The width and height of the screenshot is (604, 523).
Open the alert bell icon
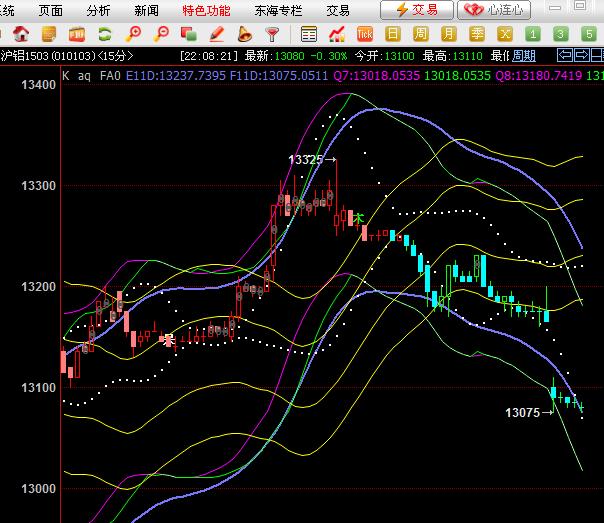243,35
